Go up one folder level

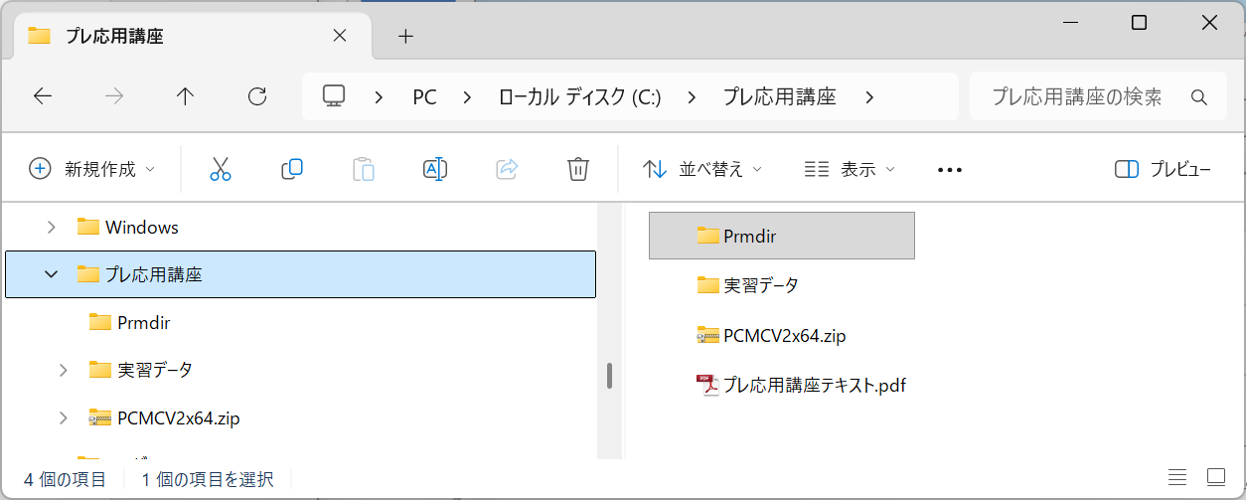(x=185, y=96)
